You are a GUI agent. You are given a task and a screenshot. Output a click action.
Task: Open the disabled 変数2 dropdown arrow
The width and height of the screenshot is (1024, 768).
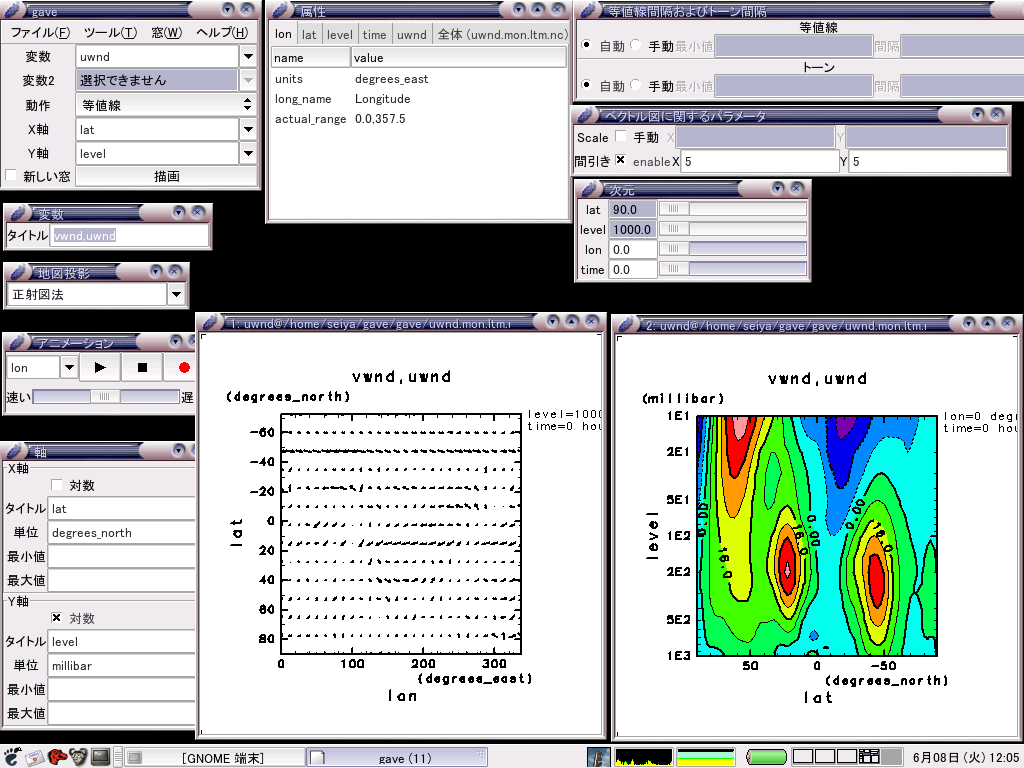(x=248, y=80)
